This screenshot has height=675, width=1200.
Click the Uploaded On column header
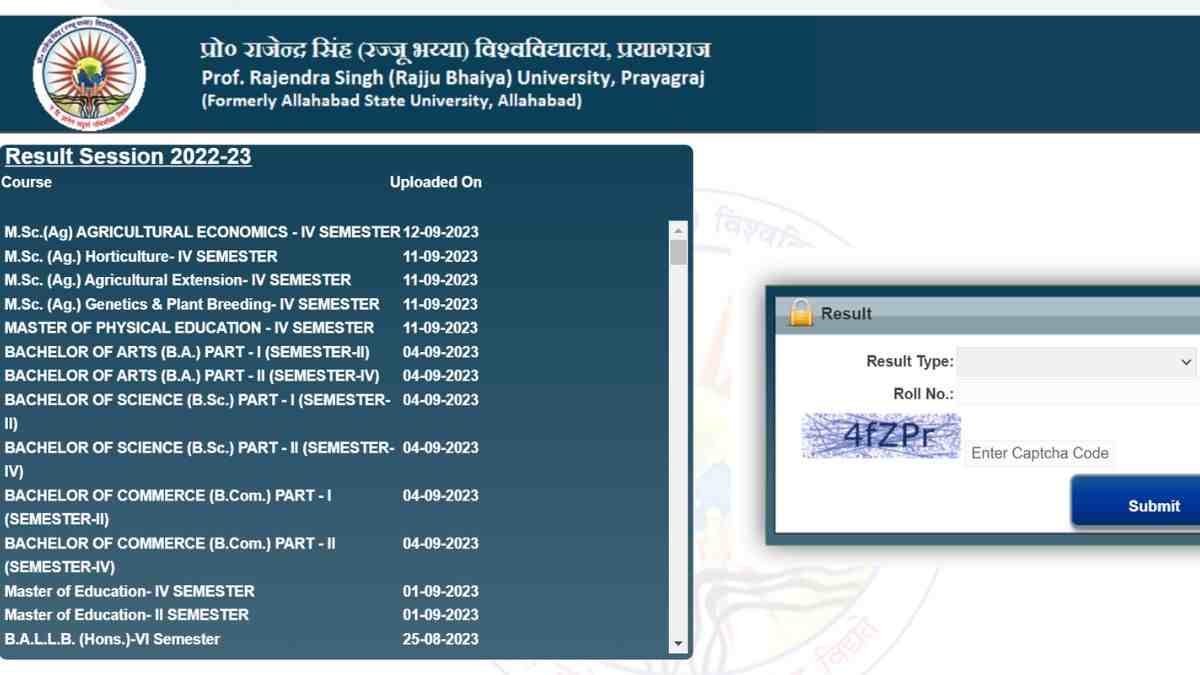pyautogui.click(x=435, y=182)
